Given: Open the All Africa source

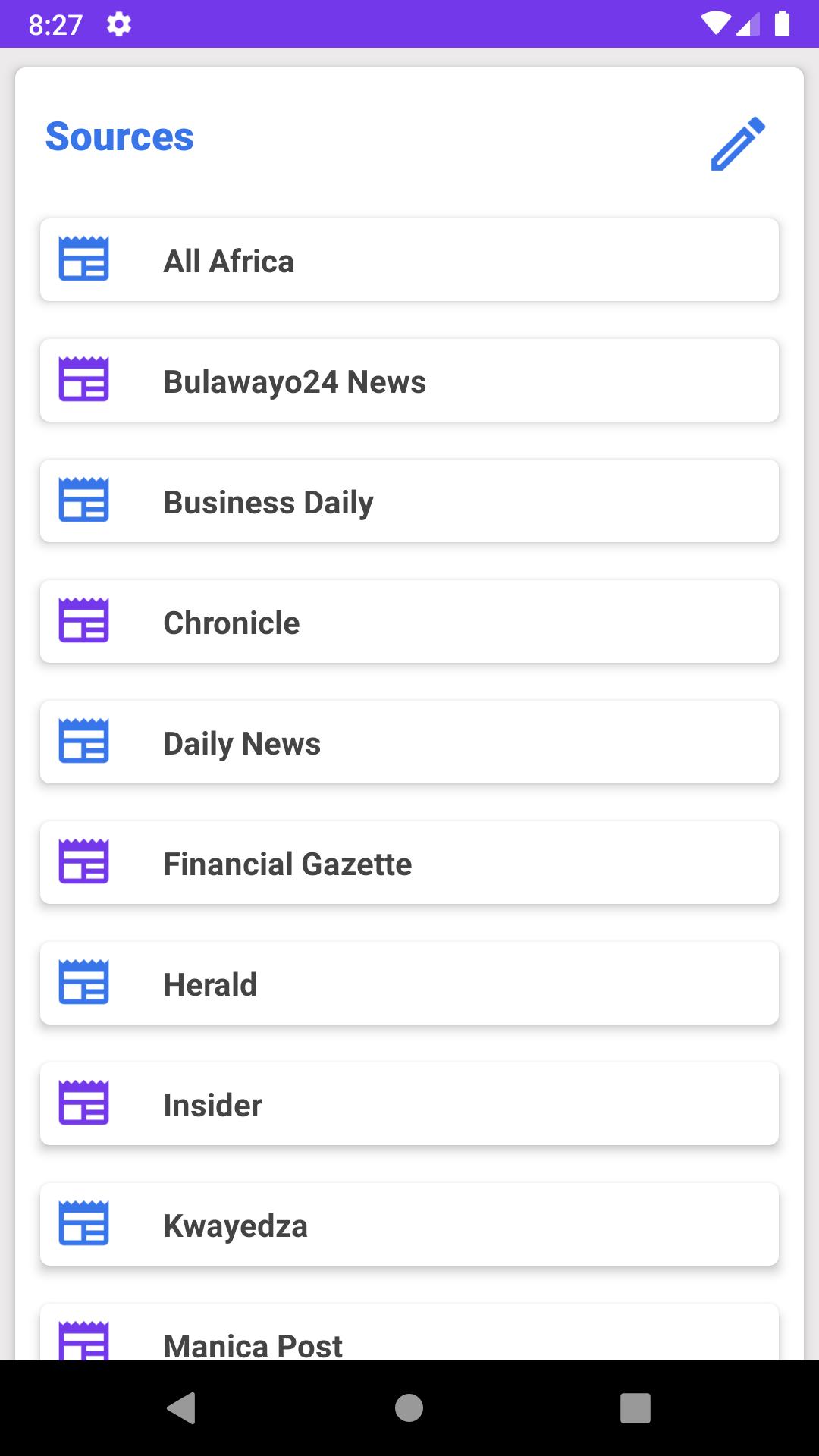Looking at the screenshot, I should [x=409, y=260].
